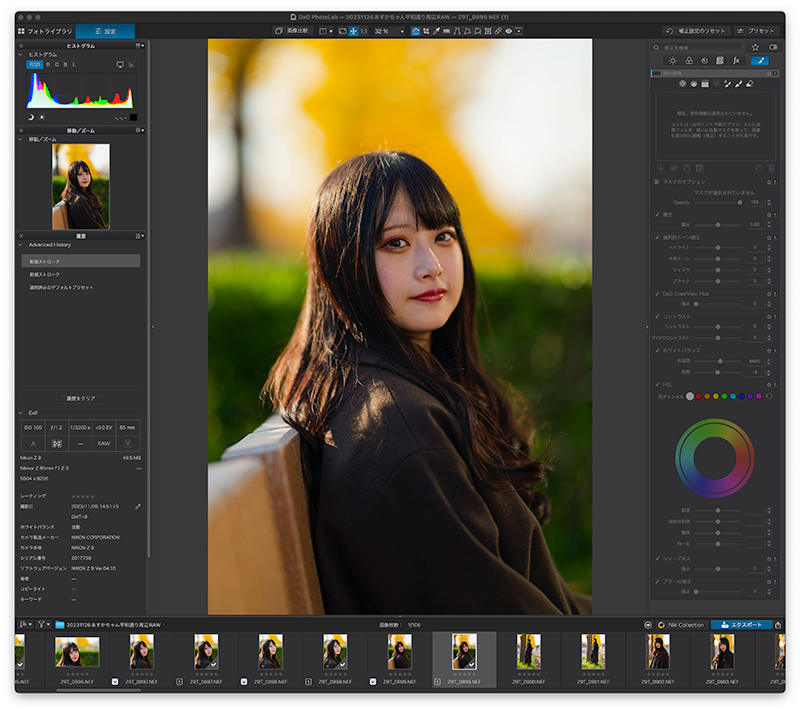
Task: Adjust the 色温度 white balance temperature slider
Action: point(717,361)
